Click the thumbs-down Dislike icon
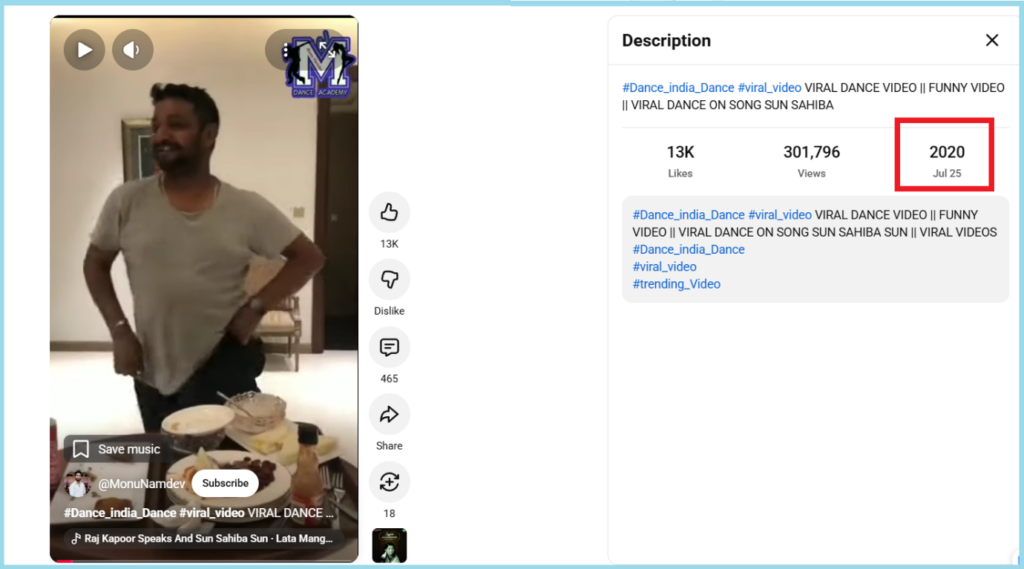The image size is (1024, 569). (389, 280)
